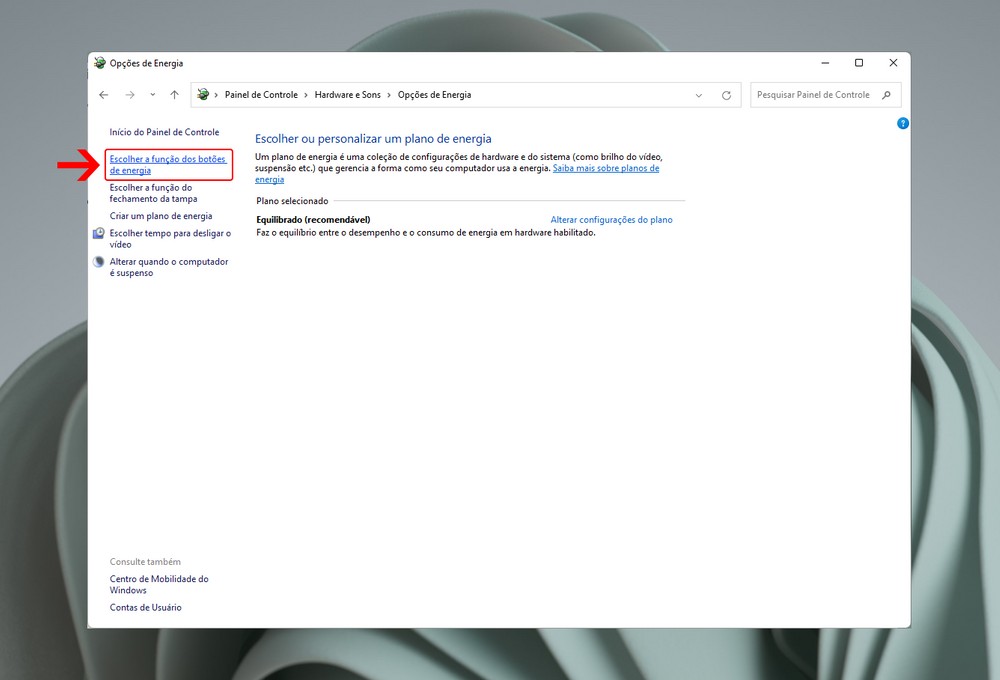
Task: Click the up-one-level arrow
Action: click(x=174, y=95)
